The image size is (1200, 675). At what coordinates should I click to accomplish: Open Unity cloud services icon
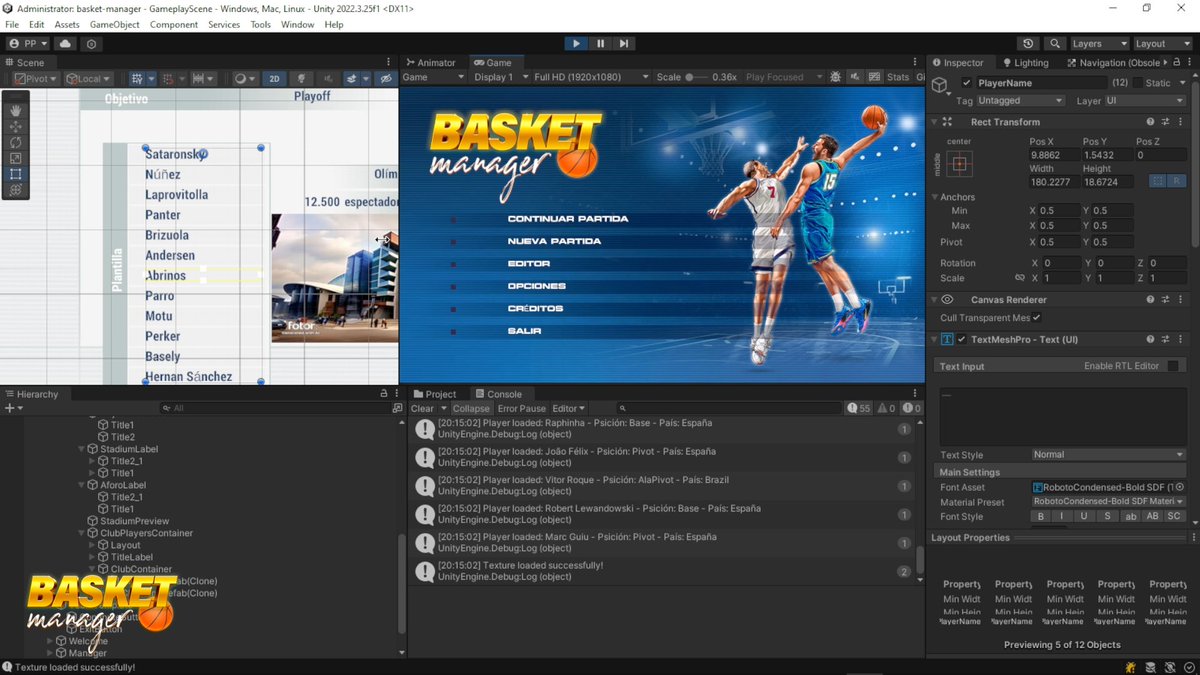pos(66,44)
